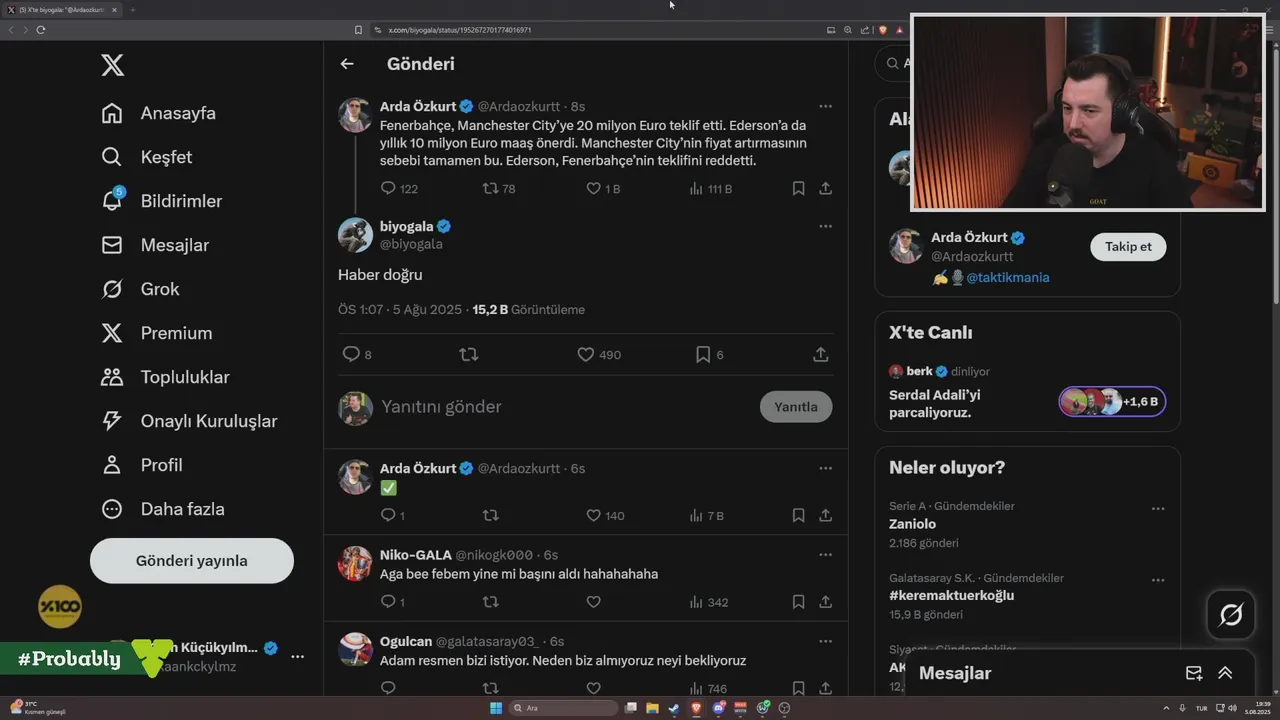
Task: Open listener avatars +1,6 B pill
Action: tap(1112, 402)
